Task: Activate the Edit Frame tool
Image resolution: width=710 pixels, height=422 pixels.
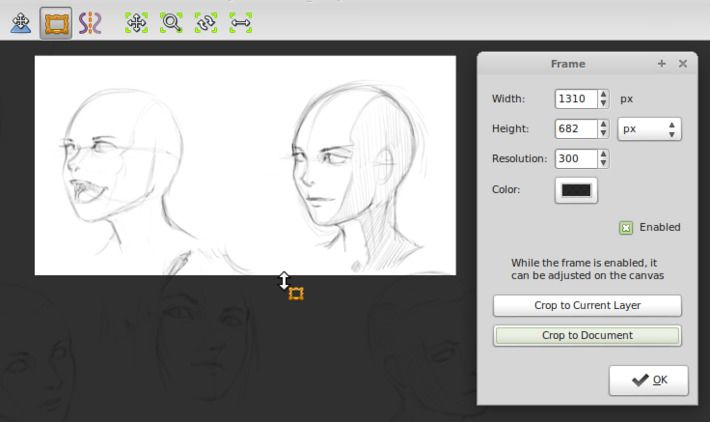Action: pos(56,23)
